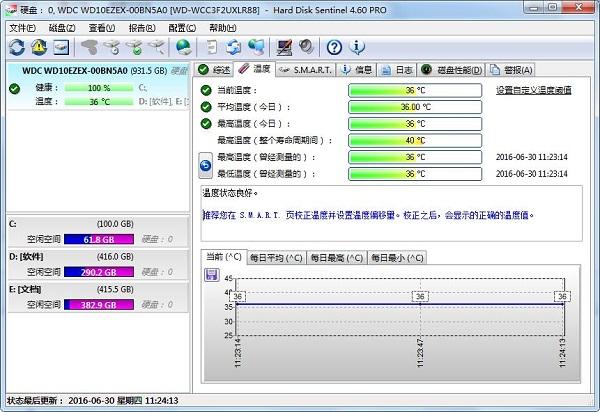Click the E: free space 382.9 GB bar
Viewport: 600px width, 412px height.
coord(99,305)
